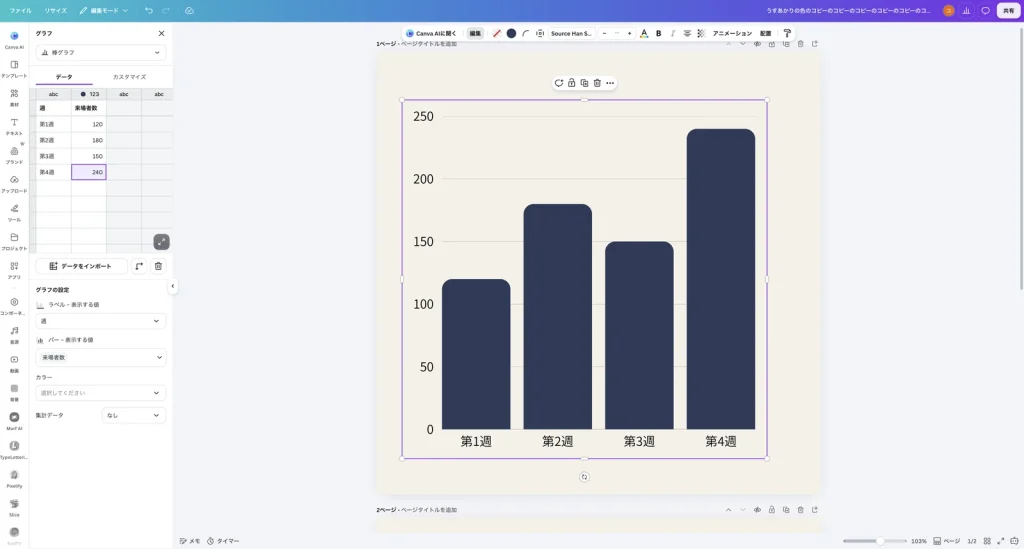Open the ファイル menu
Viewport: 1024px width, 549px height.
pyautogui.click(x=20, y=10)
